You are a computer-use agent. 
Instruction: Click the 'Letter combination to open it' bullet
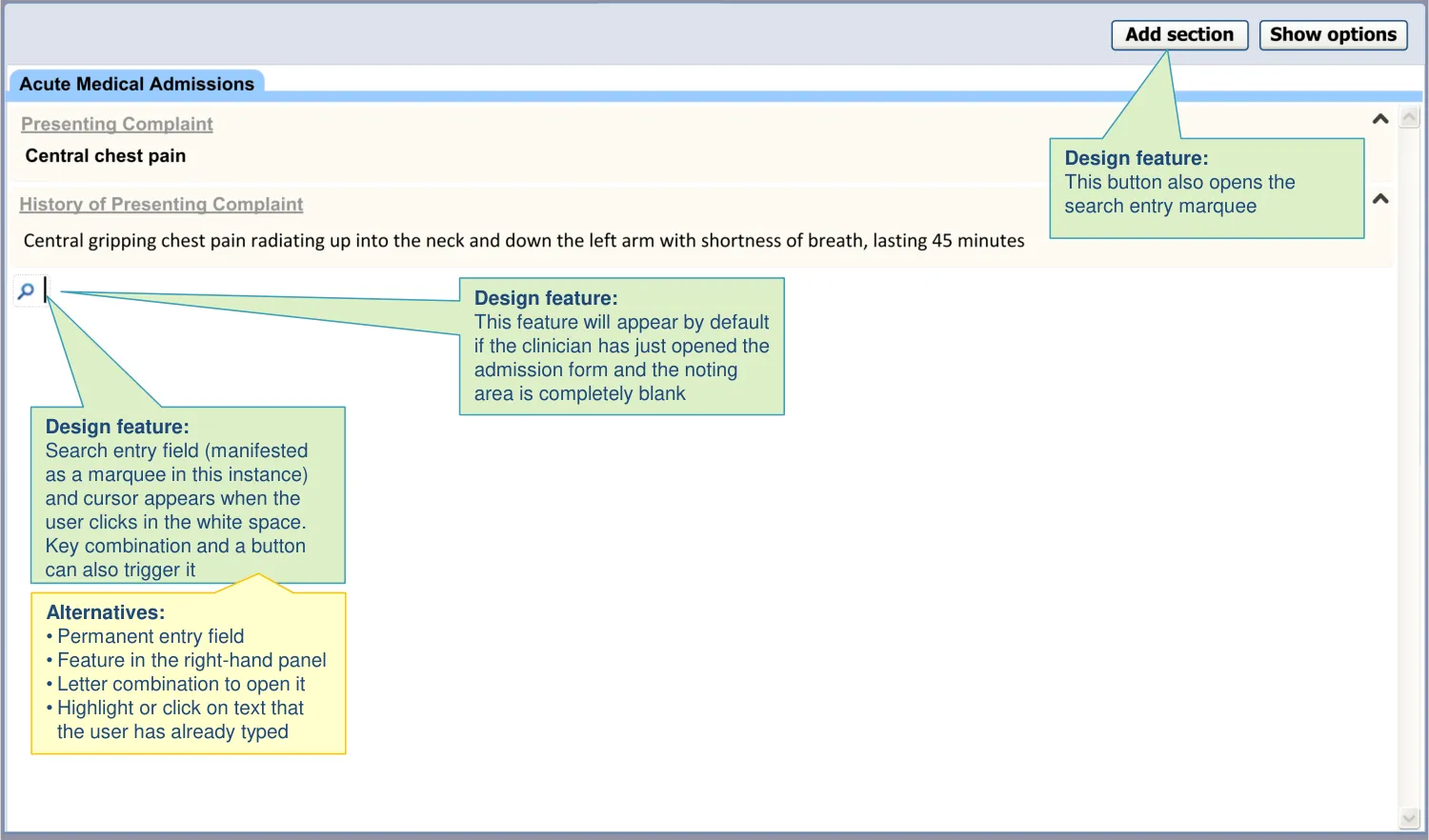pyautogui.click(x=181, y=684)
